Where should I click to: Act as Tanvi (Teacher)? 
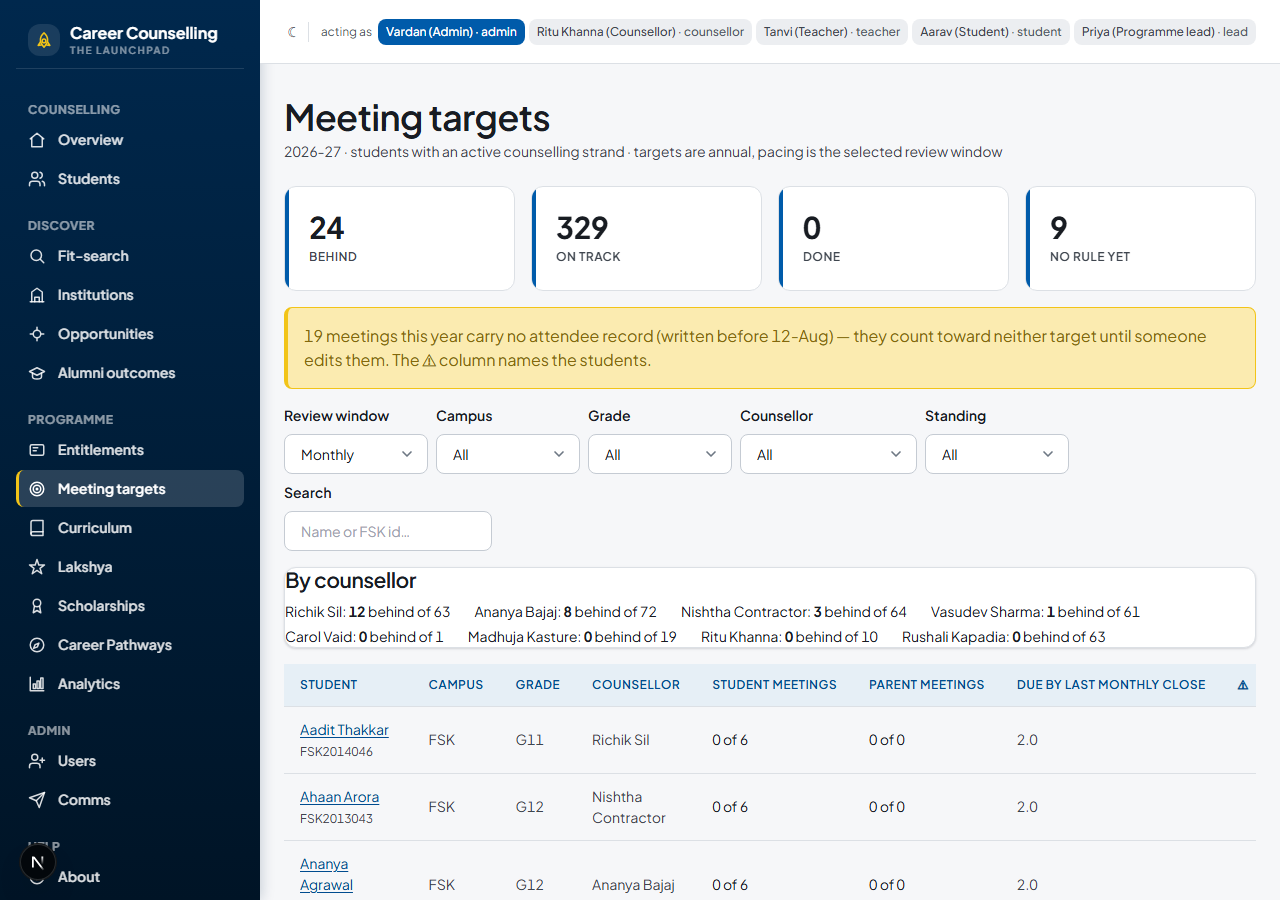click(832, 32)
